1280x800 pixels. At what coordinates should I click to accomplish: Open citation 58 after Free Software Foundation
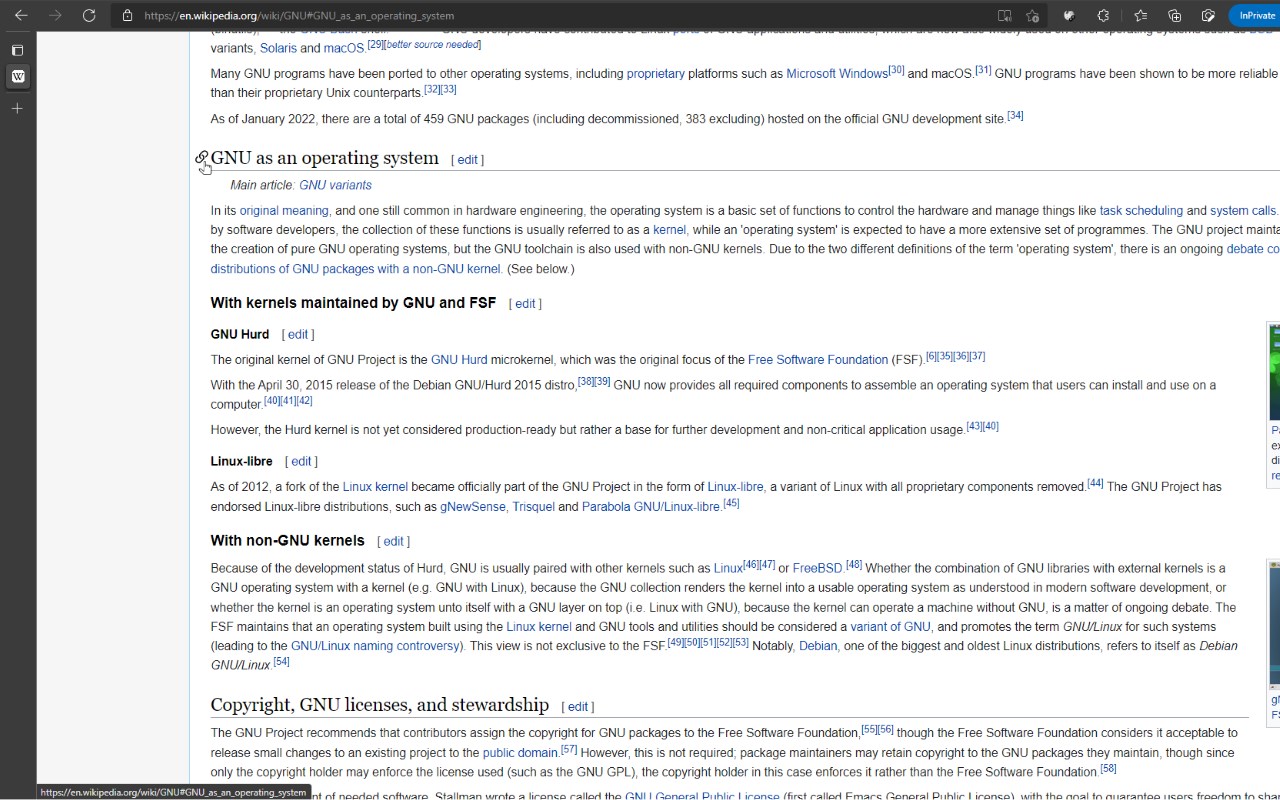[1108, 768]
